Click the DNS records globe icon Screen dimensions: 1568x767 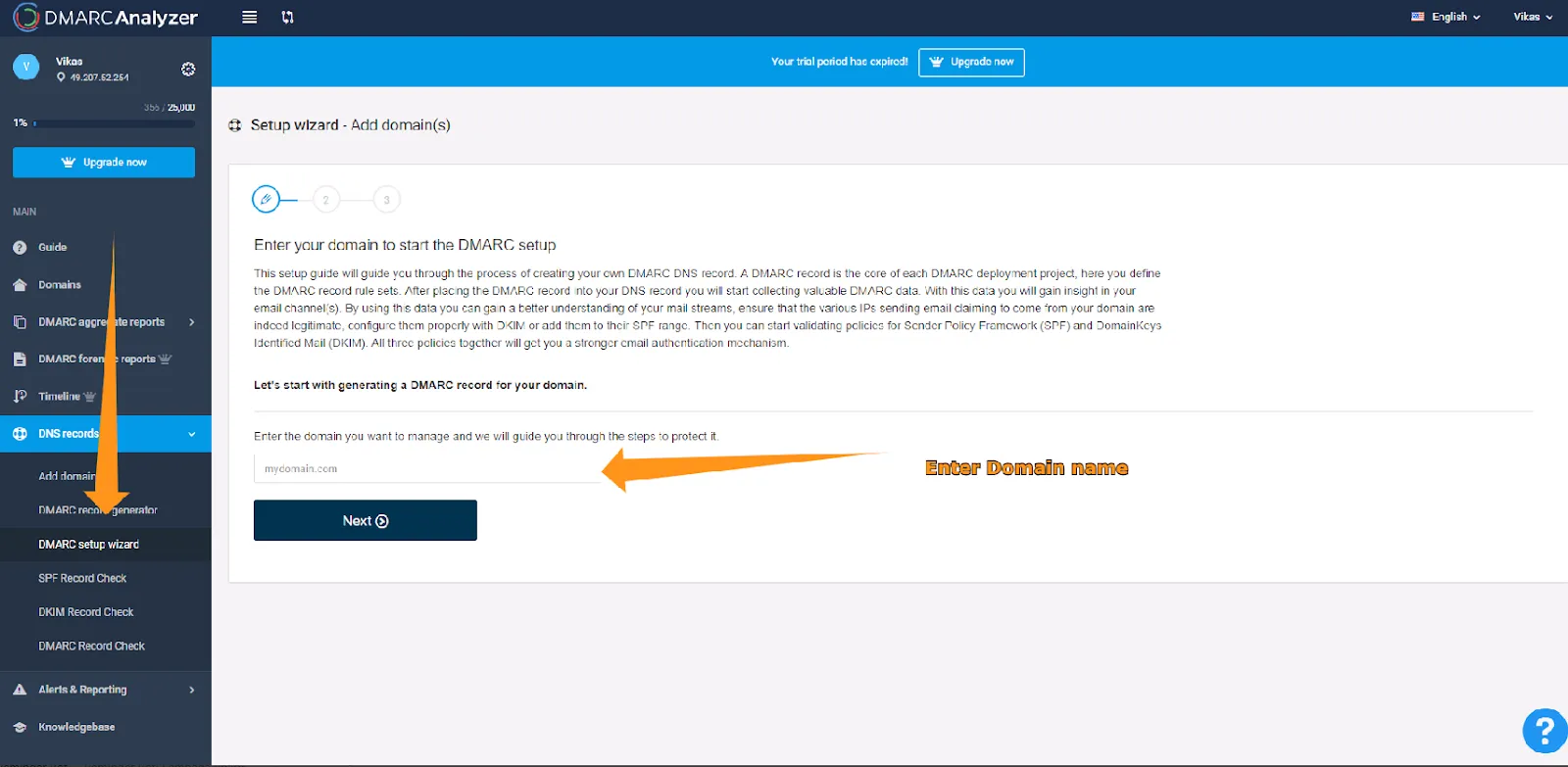[20, 434]
